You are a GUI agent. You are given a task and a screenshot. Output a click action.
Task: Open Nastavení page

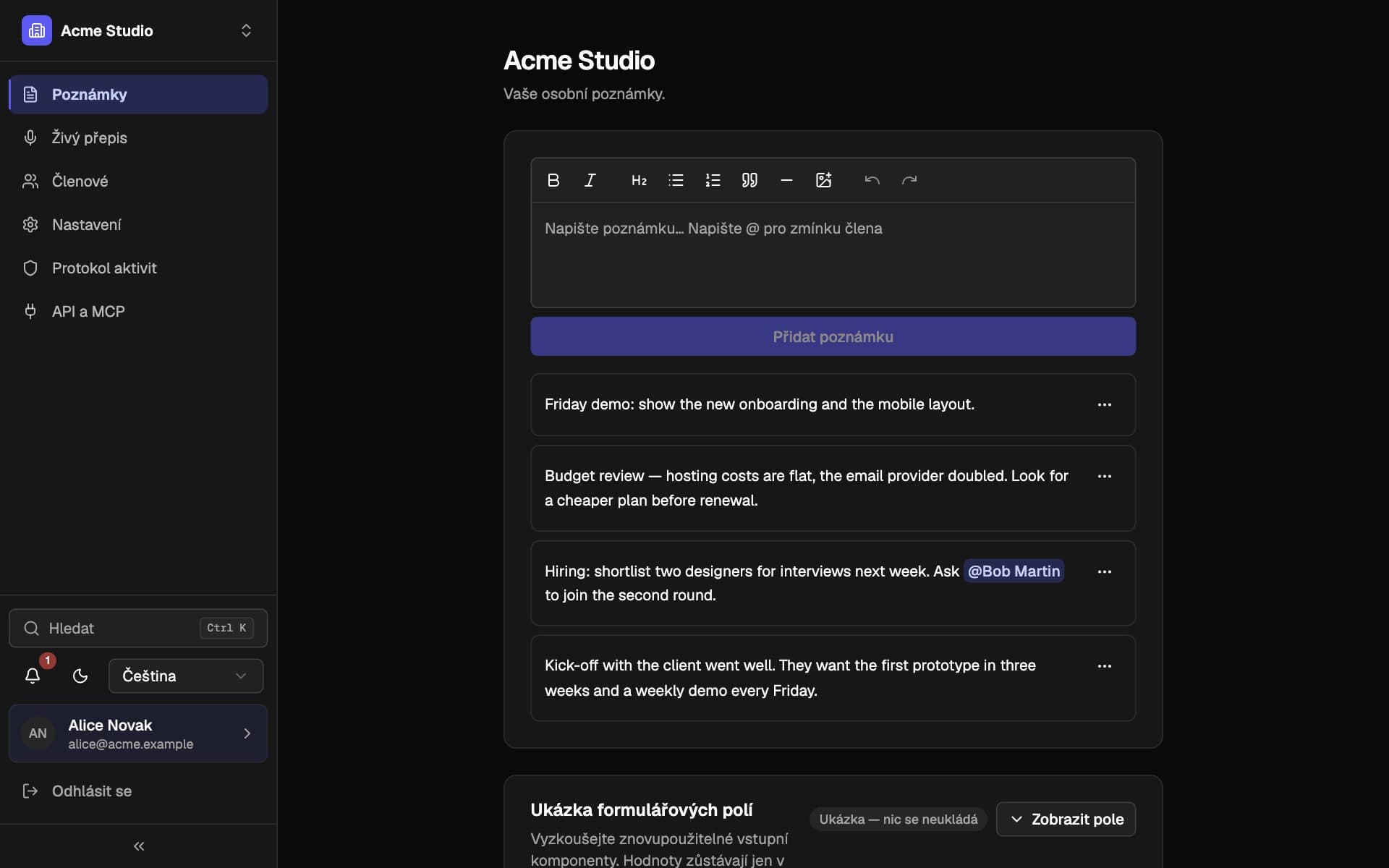pos(138,224)
